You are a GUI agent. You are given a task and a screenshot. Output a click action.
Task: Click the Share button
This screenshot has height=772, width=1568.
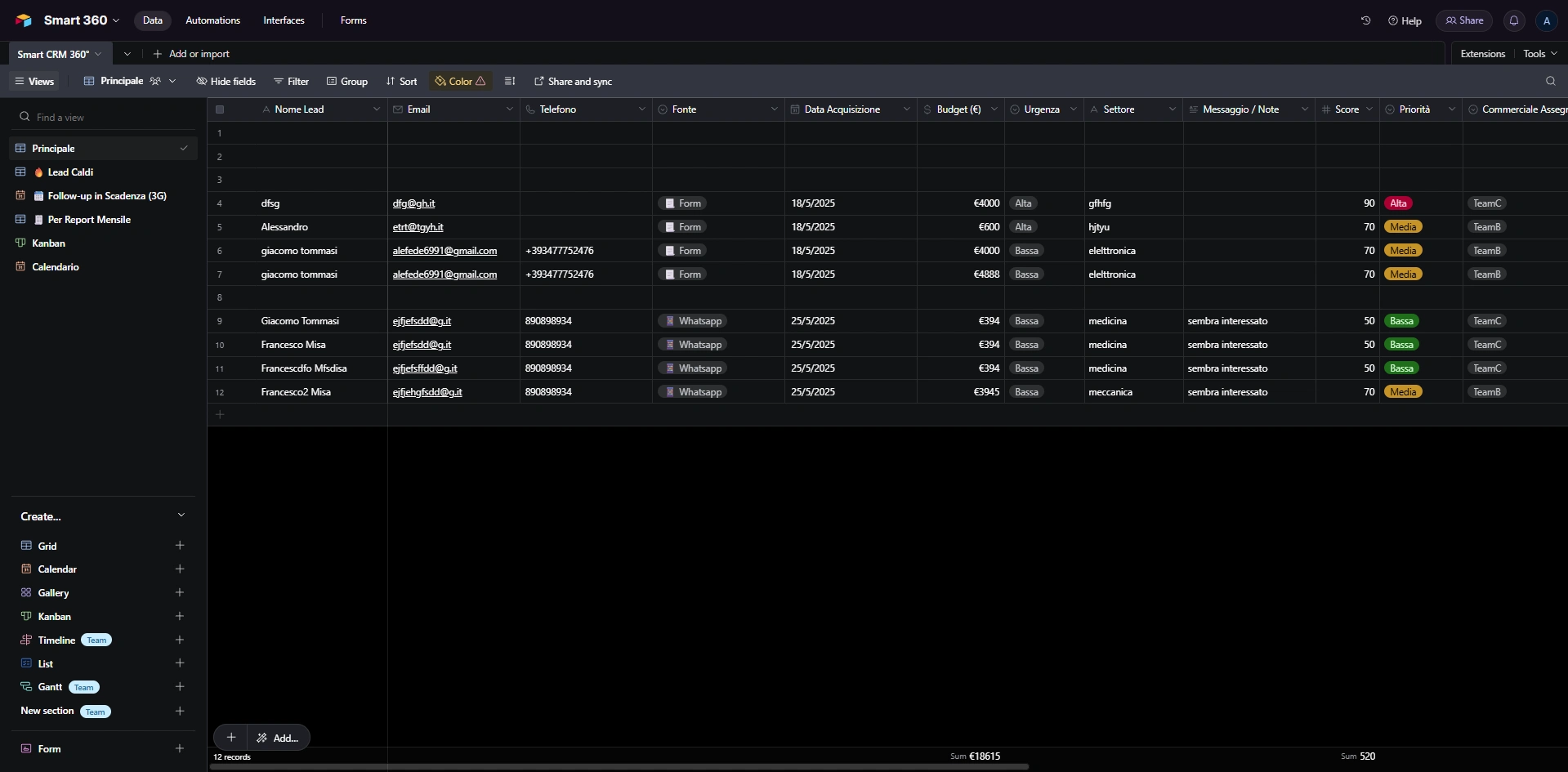coord(1464,20)
